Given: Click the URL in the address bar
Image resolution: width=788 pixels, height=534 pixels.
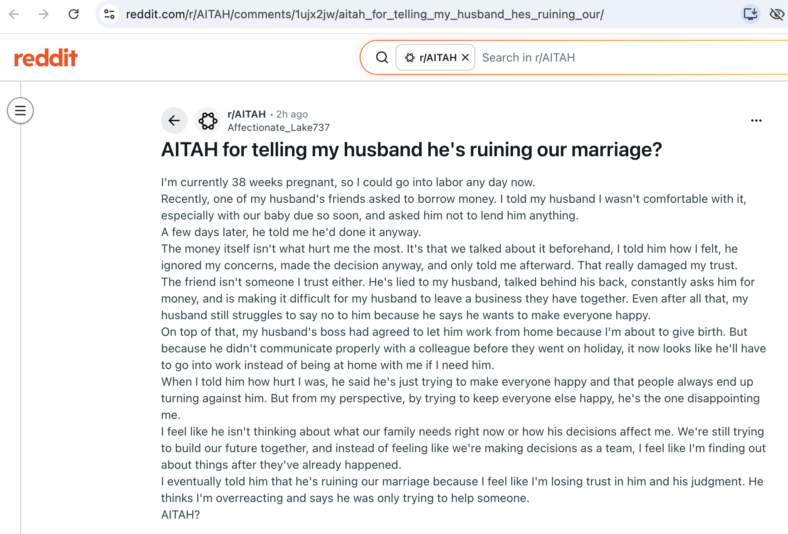Looking at the screenshot, I should pos(365,14).
